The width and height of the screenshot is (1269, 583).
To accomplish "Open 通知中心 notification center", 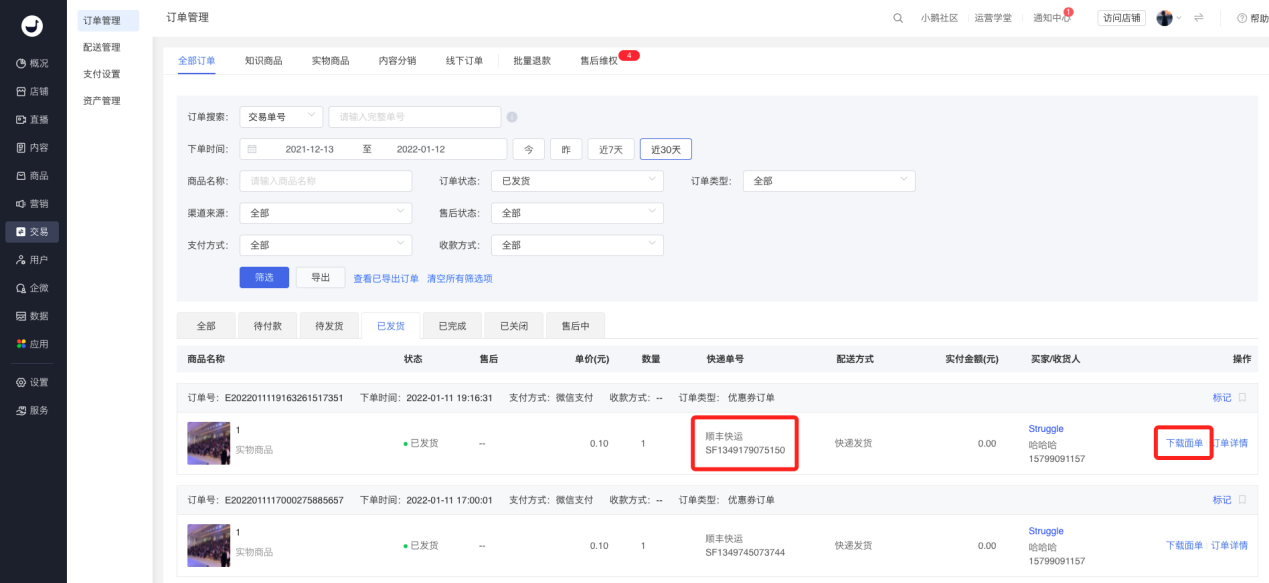I will coord(1052,18).
